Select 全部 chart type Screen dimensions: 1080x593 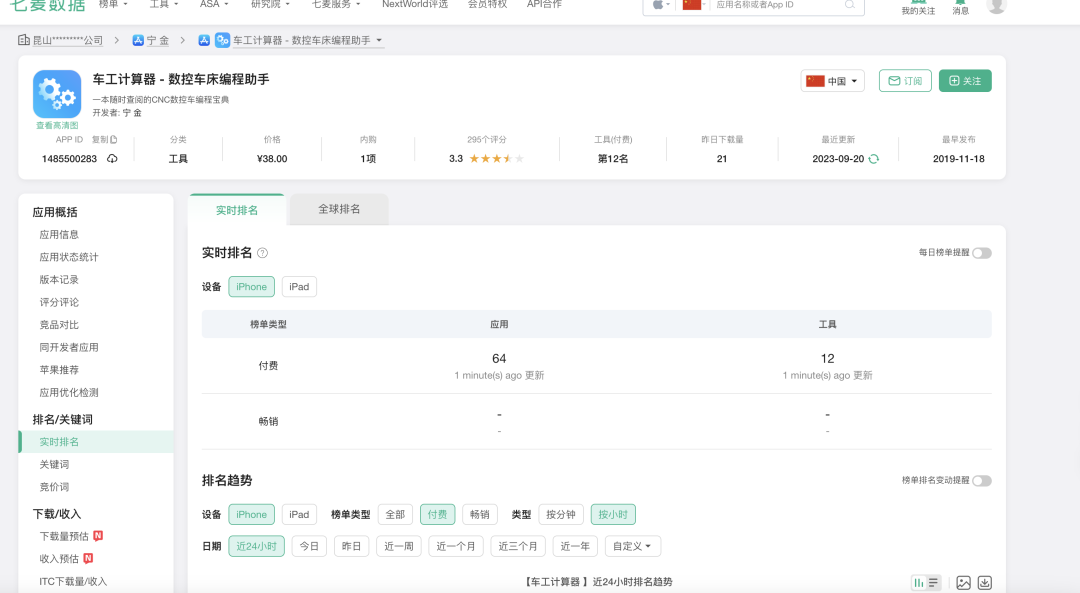pos(395,514)
